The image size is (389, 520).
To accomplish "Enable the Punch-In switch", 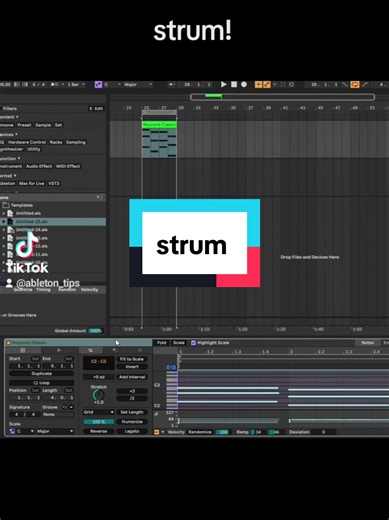I will (x=345, y=85).
